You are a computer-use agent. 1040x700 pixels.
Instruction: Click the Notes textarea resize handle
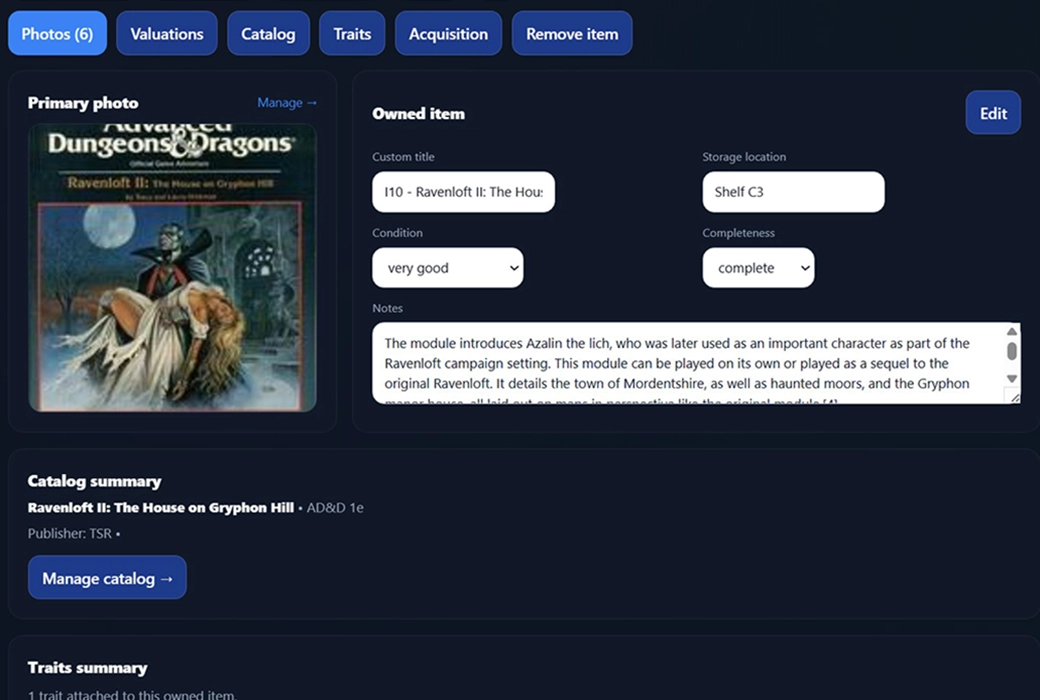[1014, 397]
